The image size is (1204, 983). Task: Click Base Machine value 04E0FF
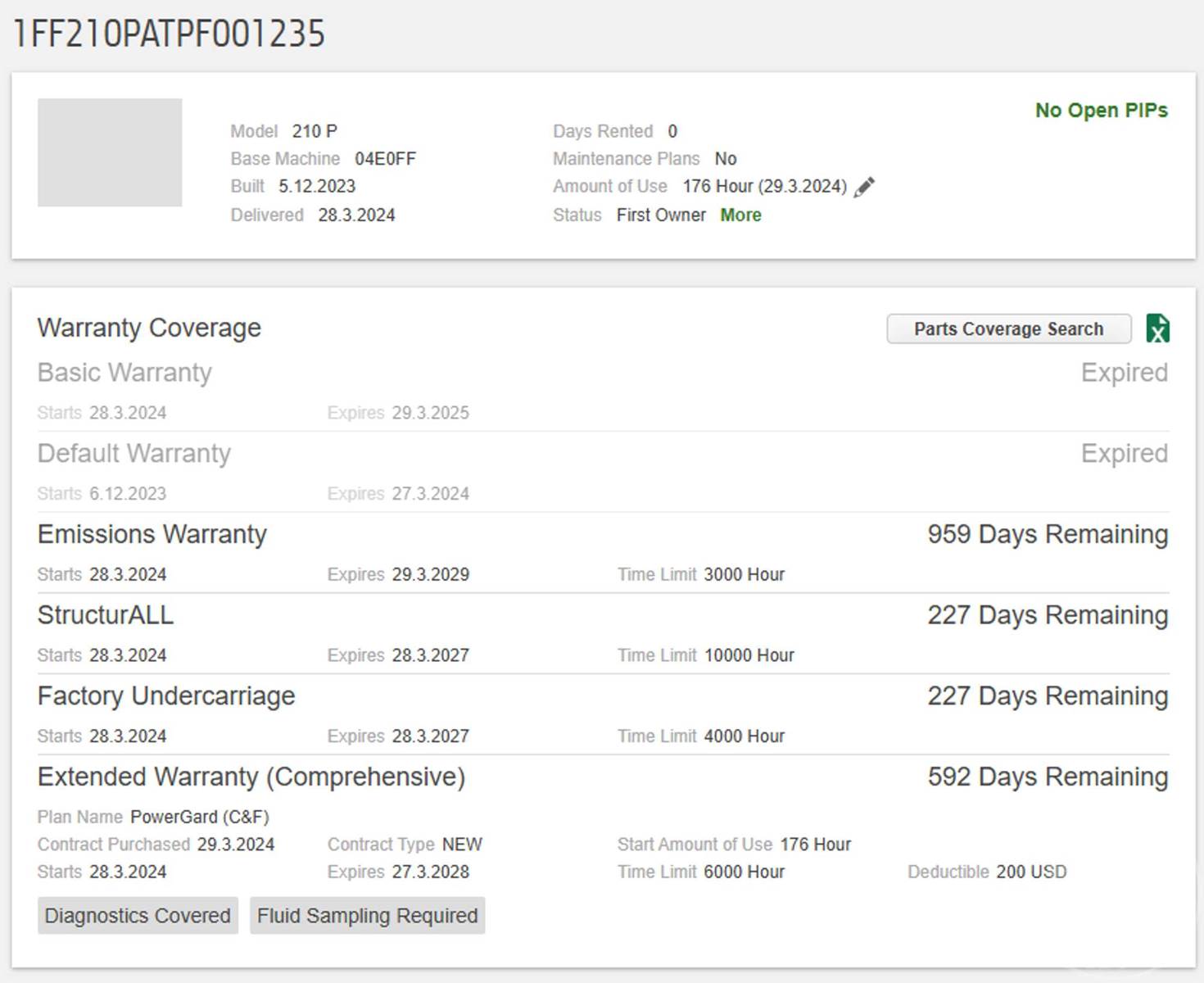[x=385, y=159]
